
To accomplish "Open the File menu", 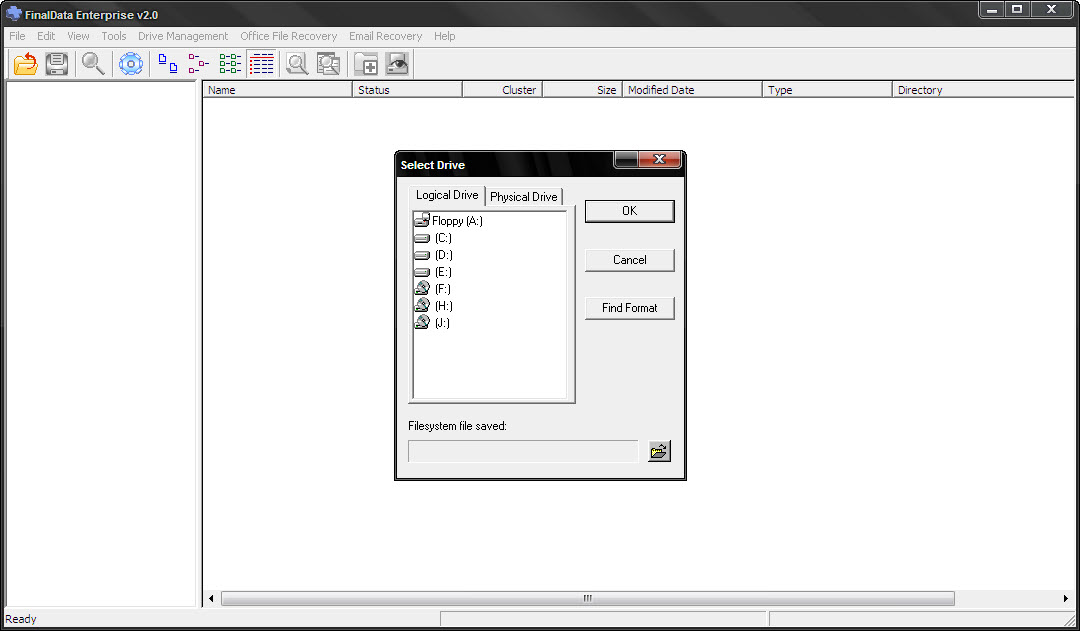I will click(x=17, y=36).
